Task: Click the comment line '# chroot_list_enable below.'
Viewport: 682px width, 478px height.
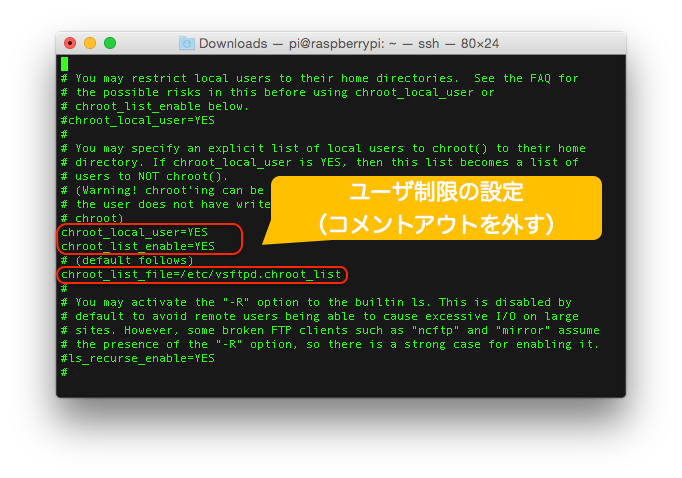Action: 155,107
